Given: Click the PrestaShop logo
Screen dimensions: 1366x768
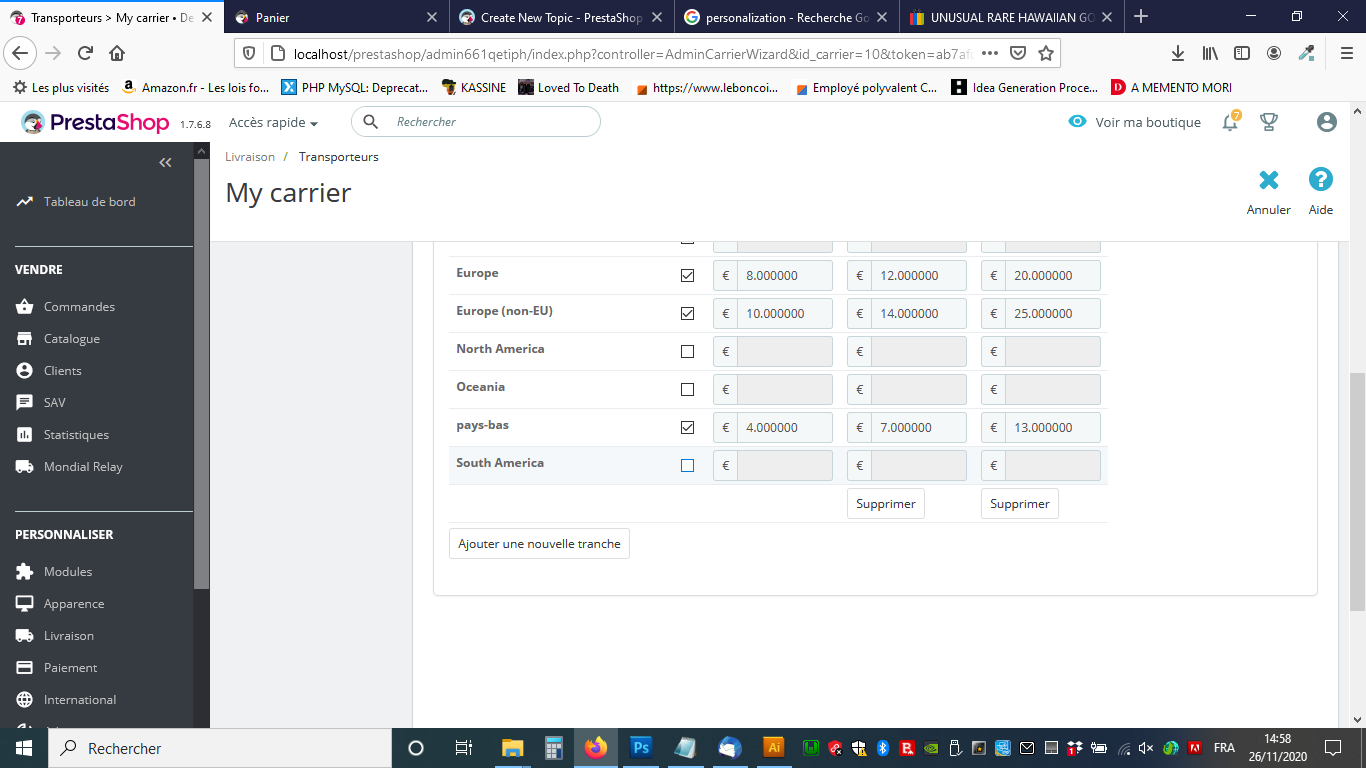Looking at the screenshot, I should click(96, 122).
